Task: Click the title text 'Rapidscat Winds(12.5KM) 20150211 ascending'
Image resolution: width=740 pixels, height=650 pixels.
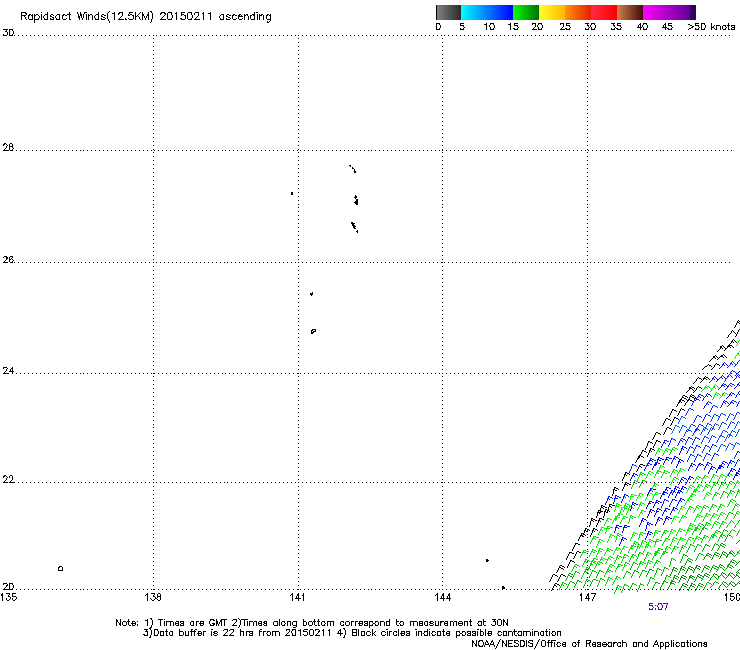Action: (x=145, y=17)
